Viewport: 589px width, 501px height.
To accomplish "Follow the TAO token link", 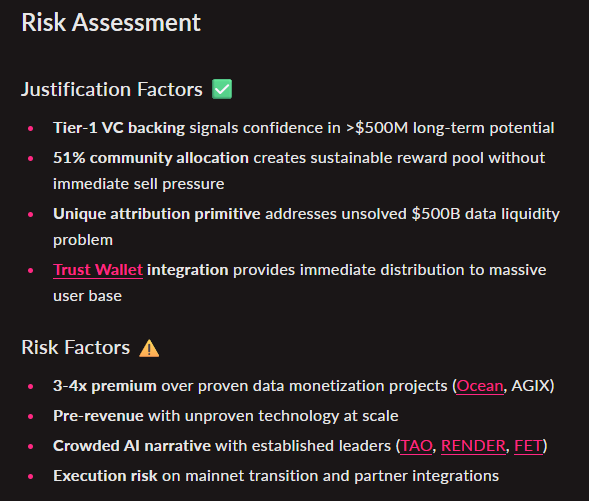I will pyautogui.click(x=416, y=446).
